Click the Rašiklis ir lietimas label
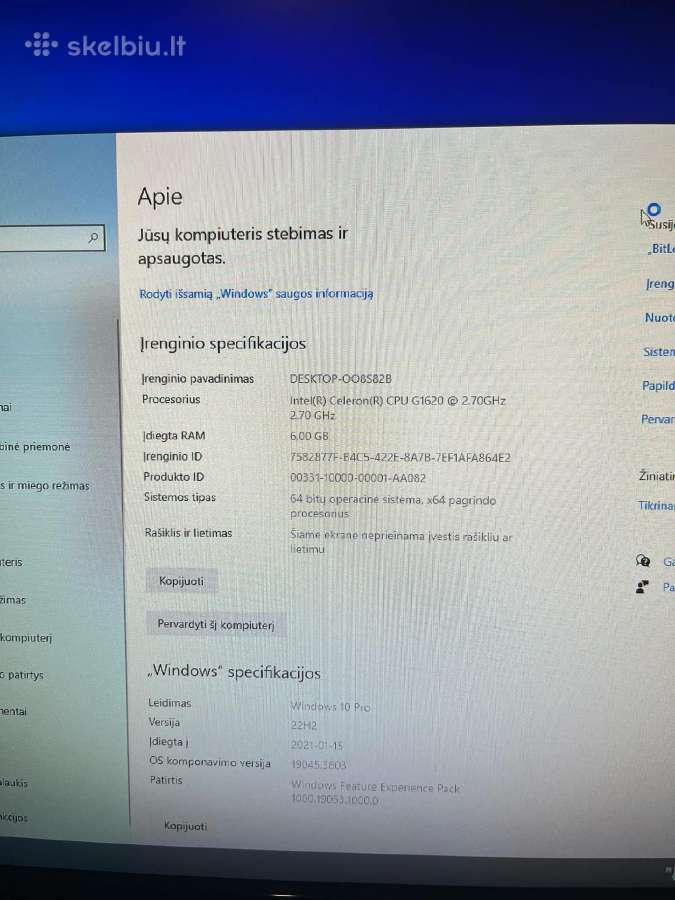This screenshot has width=675, height=900. pos(188,533)
